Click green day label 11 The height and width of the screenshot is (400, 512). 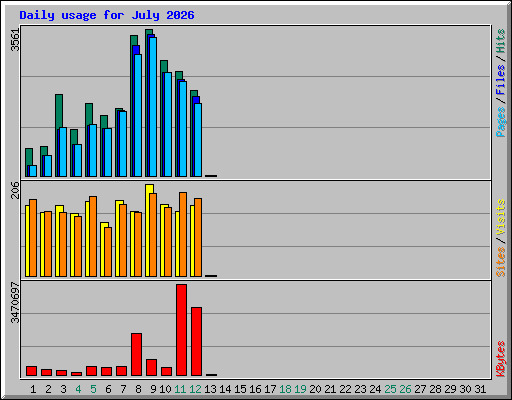coord(180,389)
